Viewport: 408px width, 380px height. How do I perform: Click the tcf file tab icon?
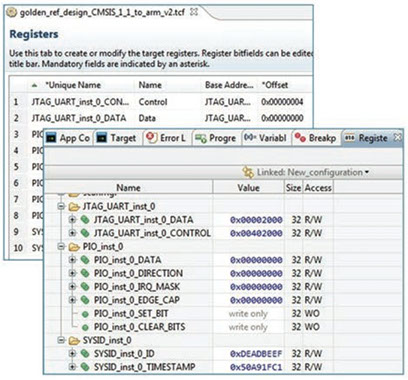point(12,13)
